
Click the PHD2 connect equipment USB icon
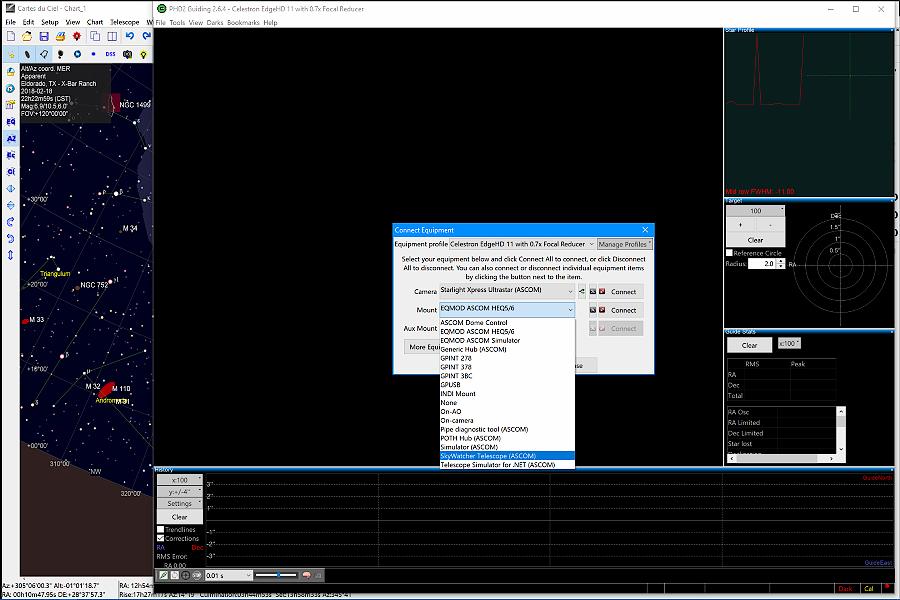pyautogui.click(x=164, y=575)
